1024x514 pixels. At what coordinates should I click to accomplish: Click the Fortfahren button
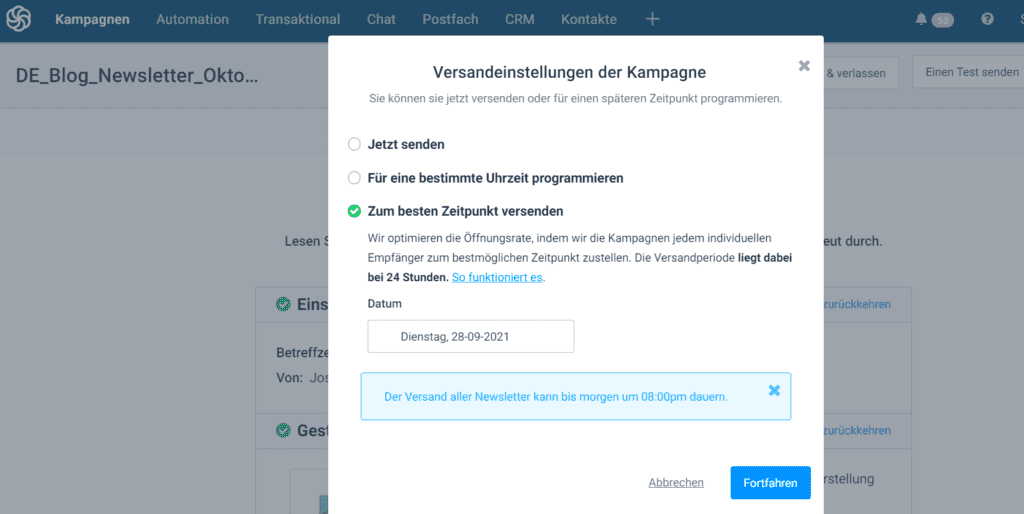[771, 483]
